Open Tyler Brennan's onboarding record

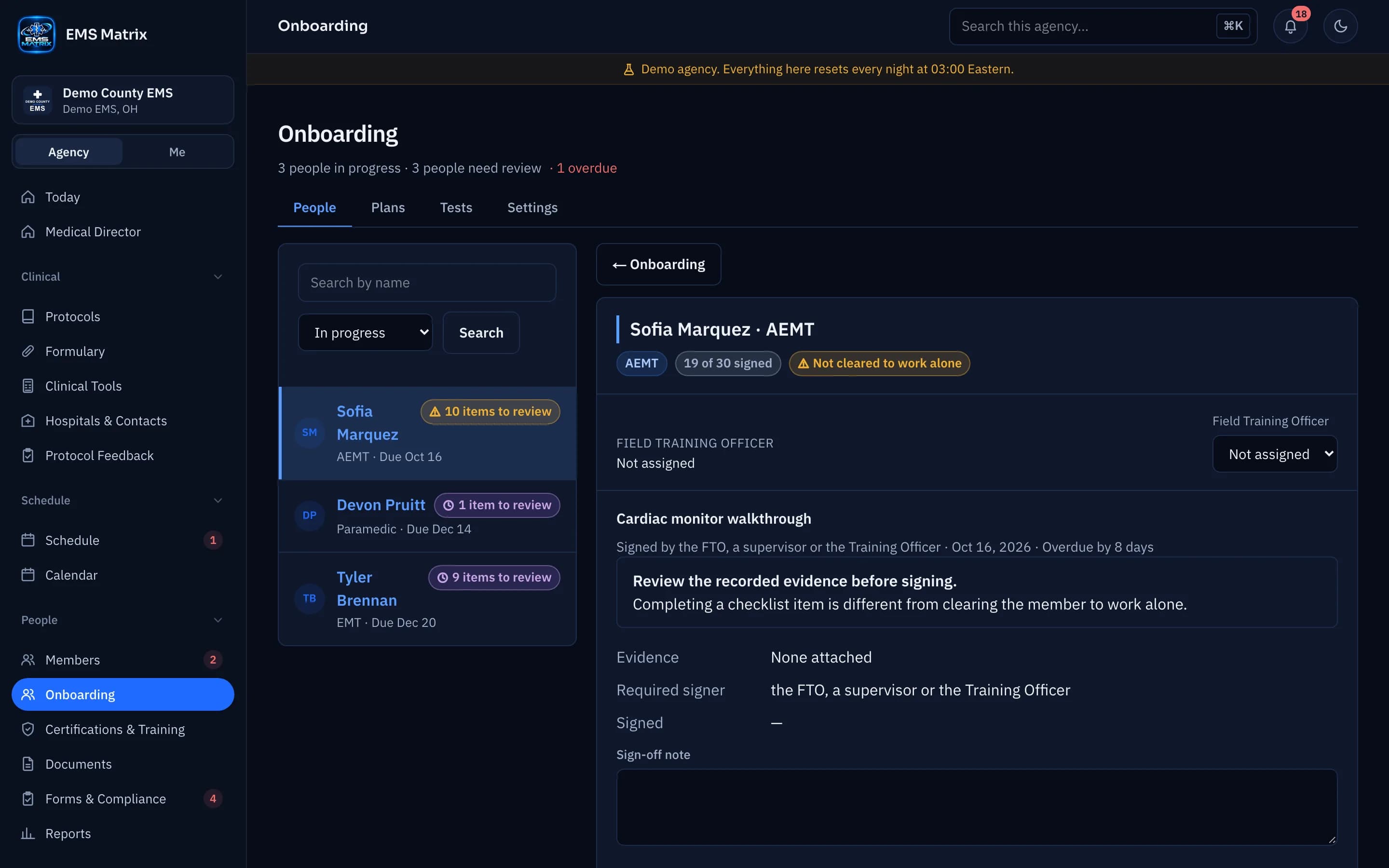point(427,599)
